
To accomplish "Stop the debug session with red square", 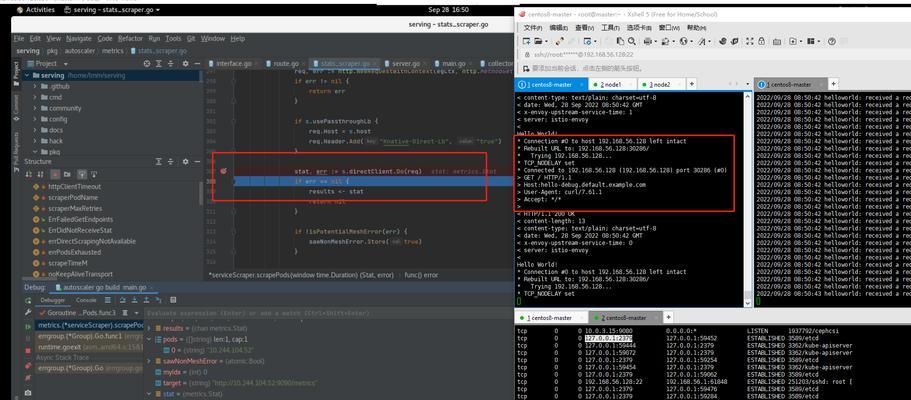I will (28, 351).
